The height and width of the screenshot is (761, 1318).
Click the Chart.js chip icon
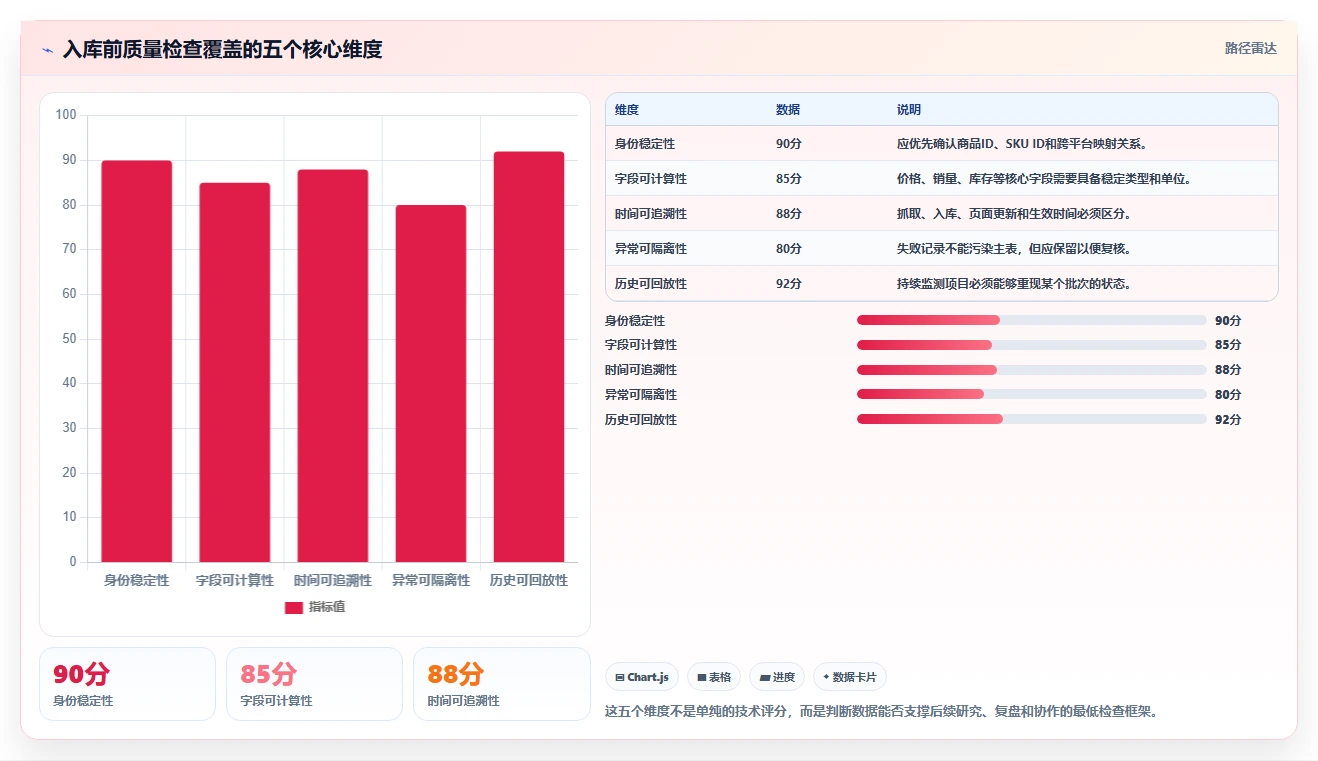[x=620, y=677]
